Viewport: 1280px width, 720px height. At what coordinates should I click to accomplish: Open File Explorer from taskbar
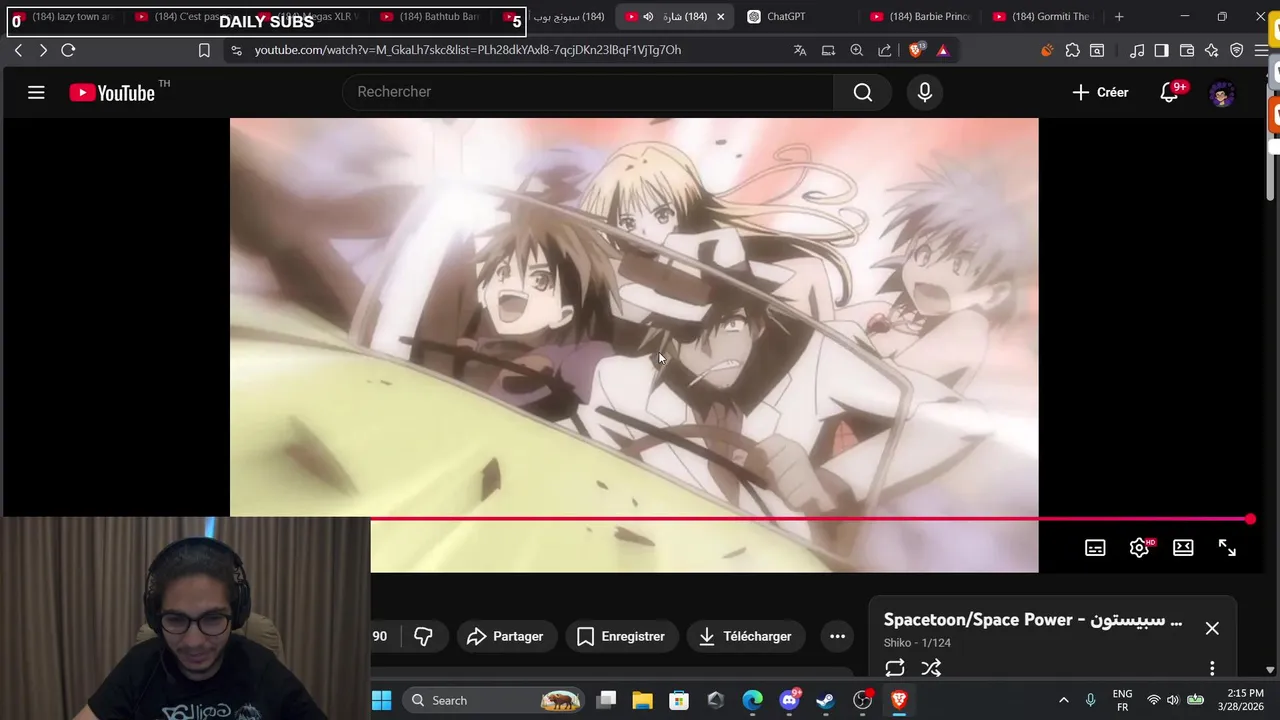[642, 700]
